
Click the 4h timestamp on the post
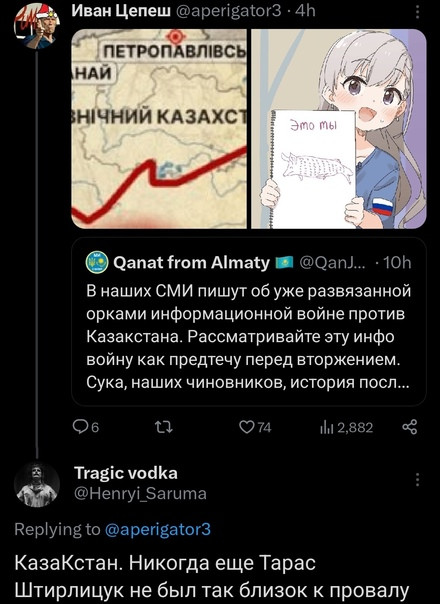305,11
